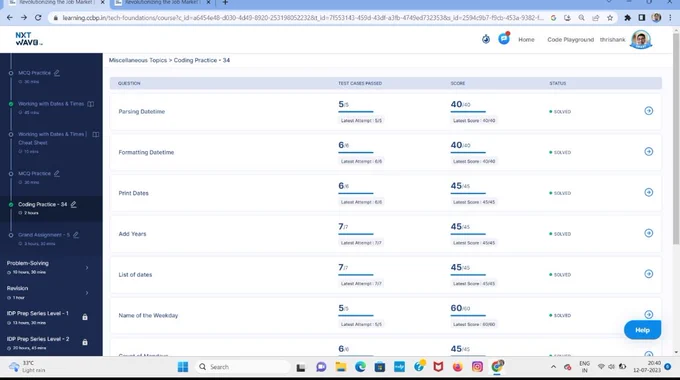Click the Print Dates question title
This screenshot has width=680, height=380.
coord(133,193)
